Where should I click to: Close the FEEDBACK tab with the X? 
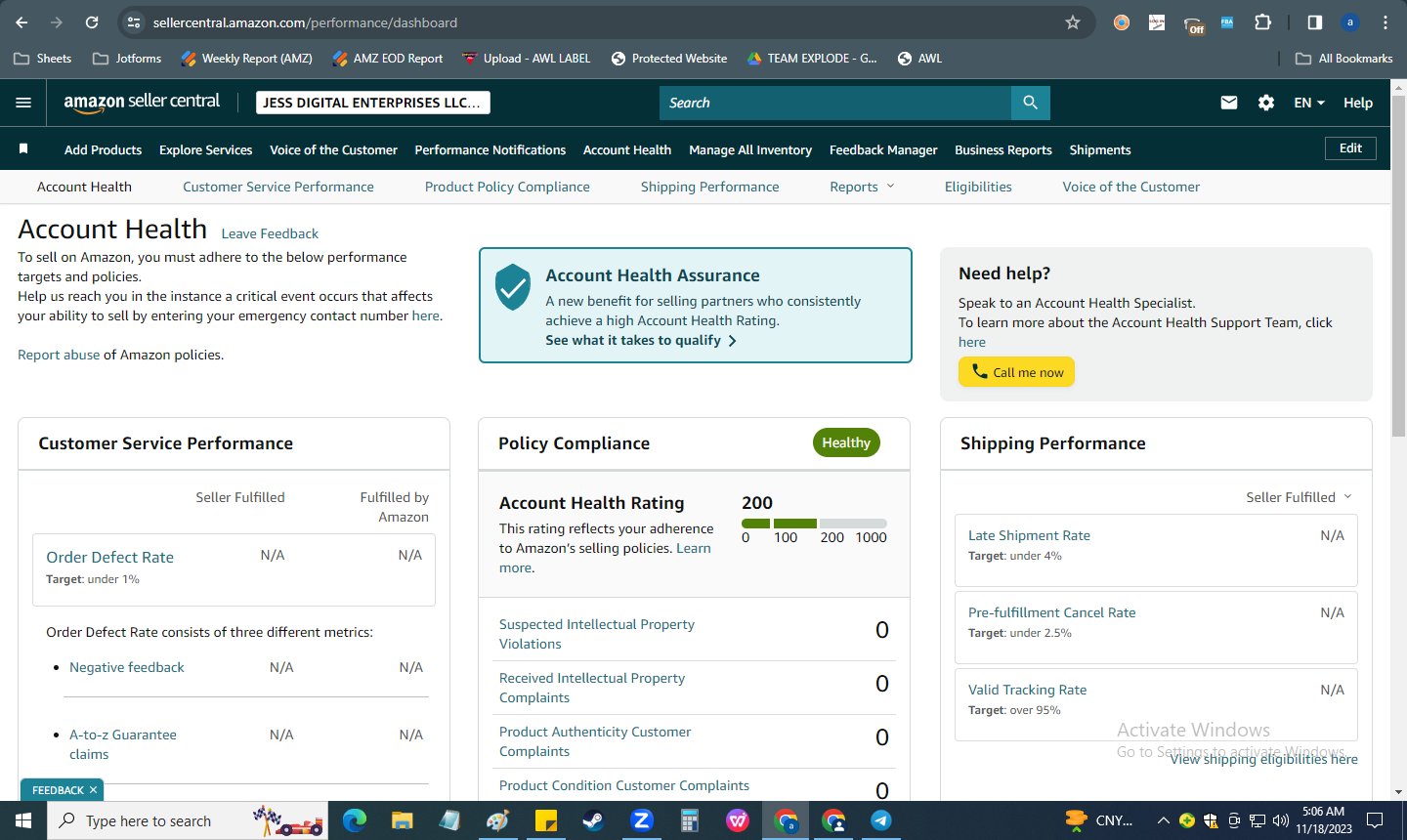click(x=94, y=790)
